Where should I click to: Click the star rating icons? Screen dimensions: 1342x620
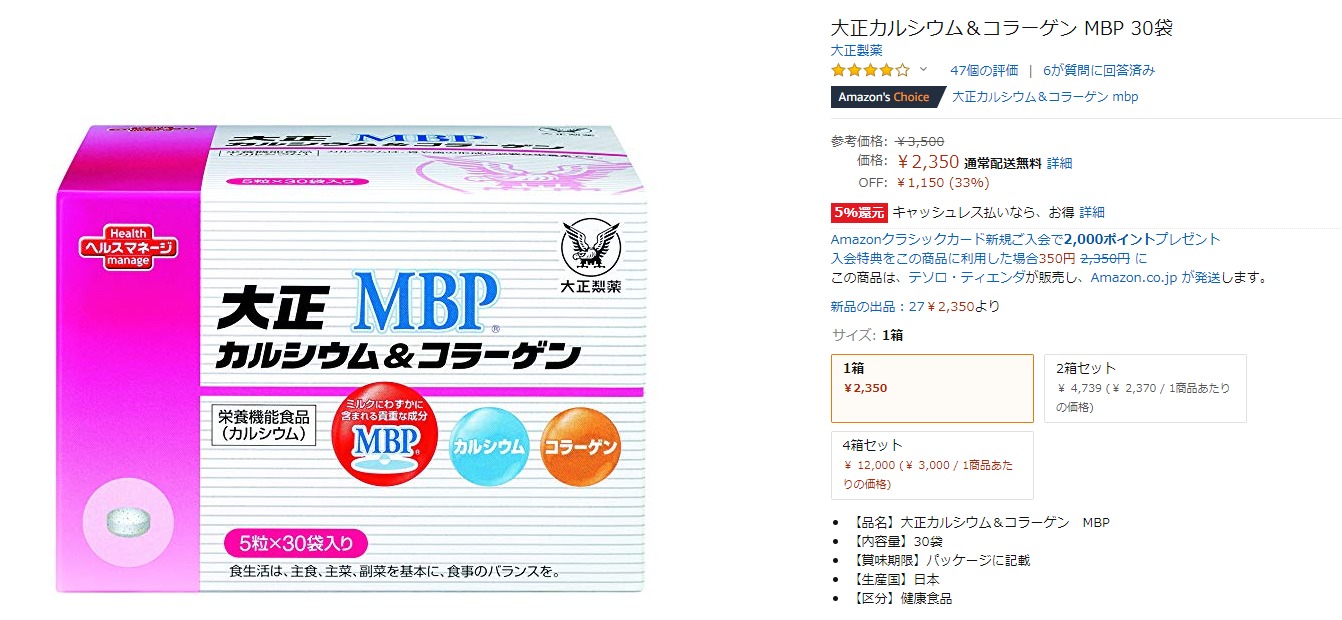pyautogui.click(x=871, y=70)
